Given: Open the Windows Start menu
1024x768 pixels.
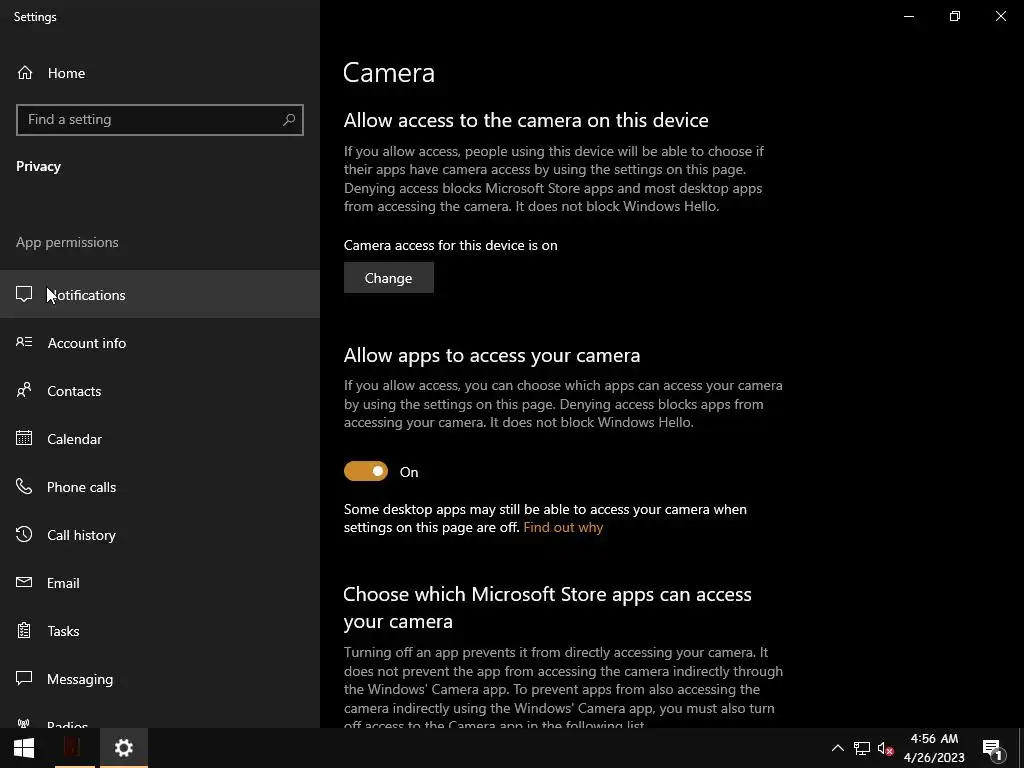Looking at the screenshot, I should (x=24, y=748).
